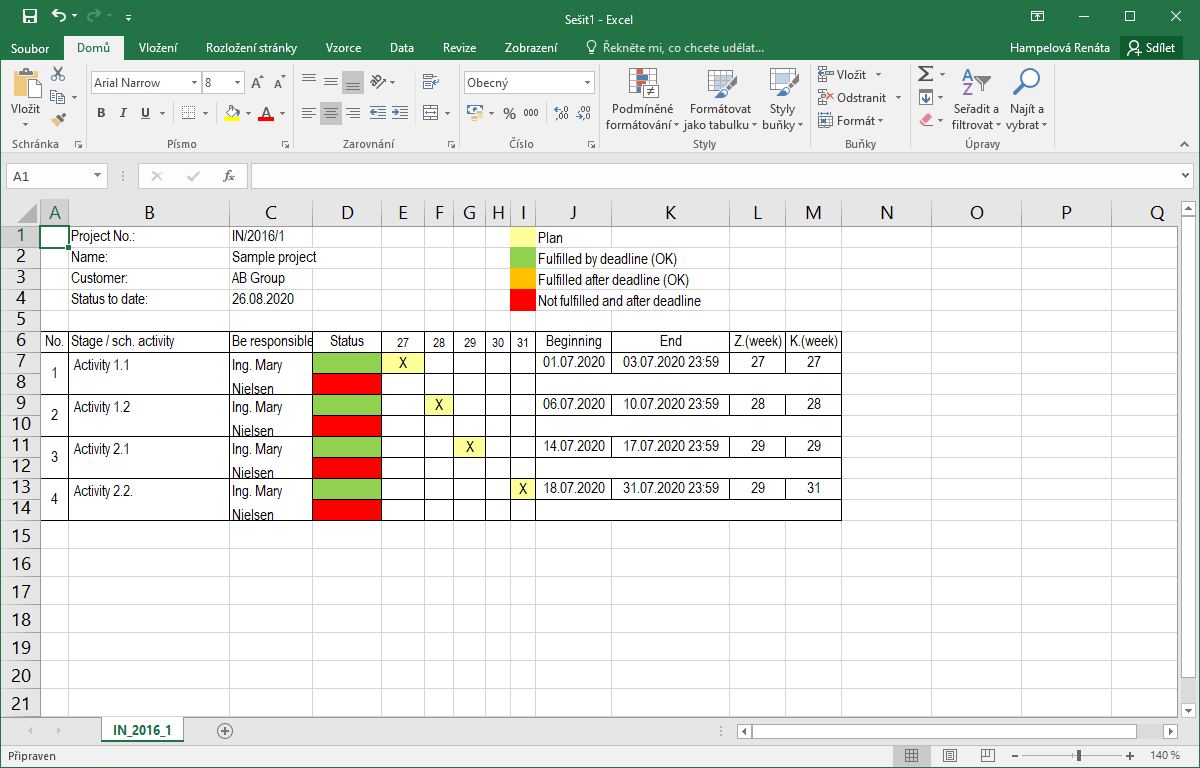Screen dimensions: 1200x768
Task: Click the Copy icon in the Schránka group
Action: tap(58, 97)
